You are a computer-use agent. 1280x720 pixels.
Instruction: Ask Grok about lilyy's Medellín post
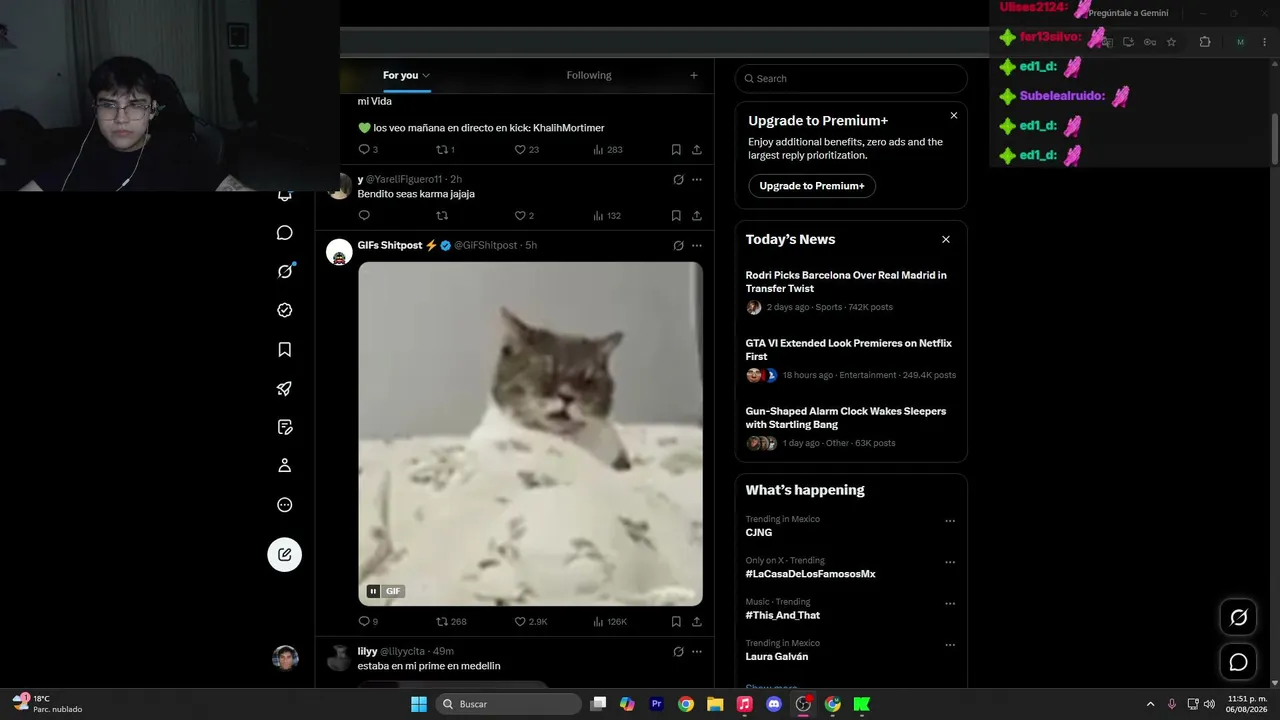pyautogui.click(x=678, y=652)
